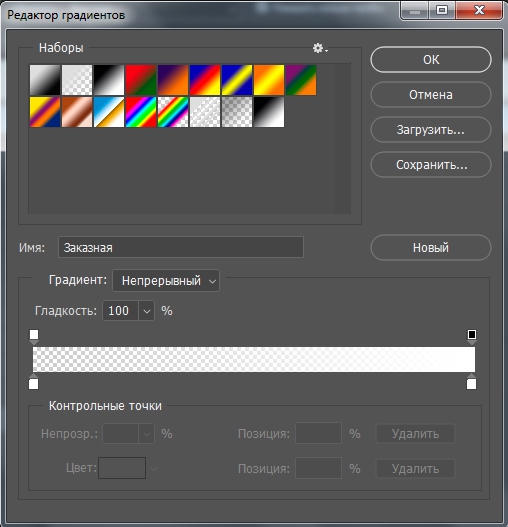Open the Градиент type dropdown Непрерывный
The height and width of the screenshot is (527, 508).
pos(166,280)
